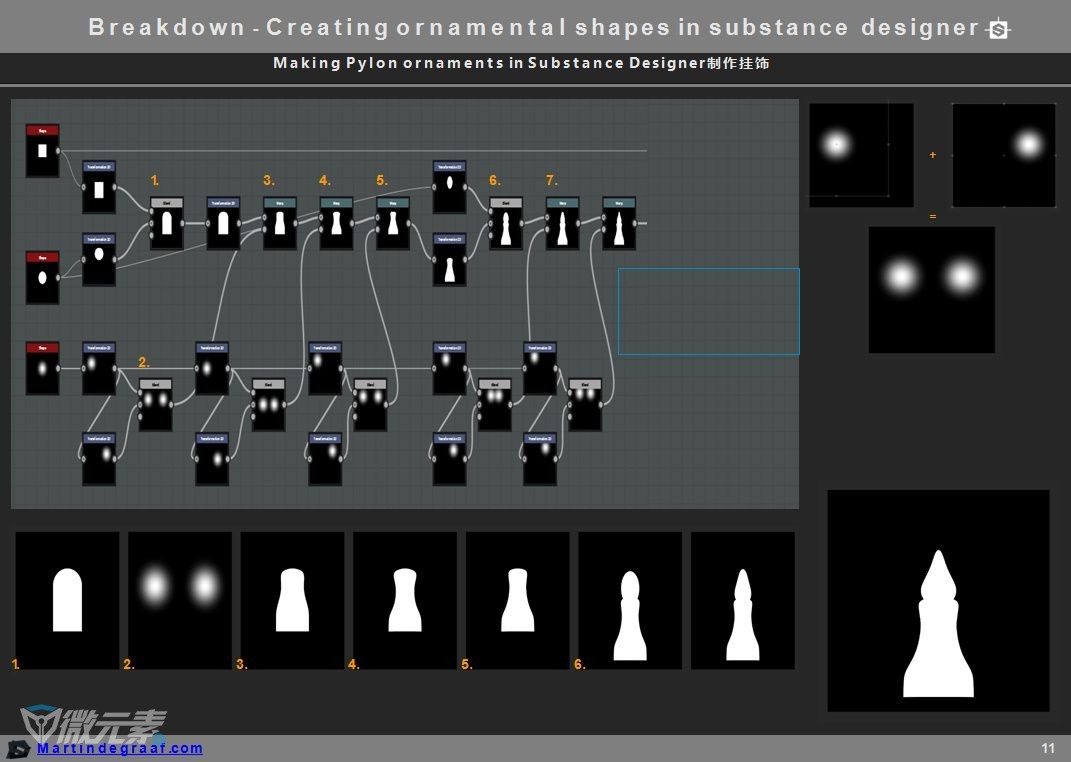The width and height of the screenshot is (1071, 762).
Task: Select the Transformation 2D node with white rectangle
Action: coord(99,187)
